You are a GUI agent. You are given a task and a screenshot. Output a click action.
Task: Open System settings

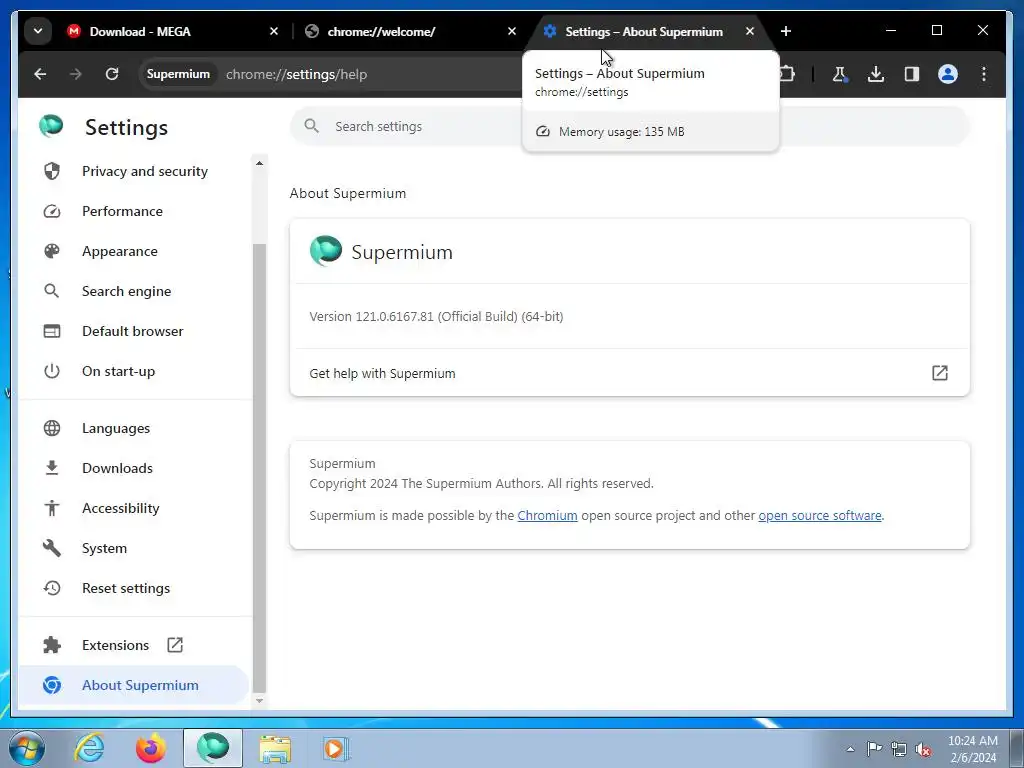134,549
